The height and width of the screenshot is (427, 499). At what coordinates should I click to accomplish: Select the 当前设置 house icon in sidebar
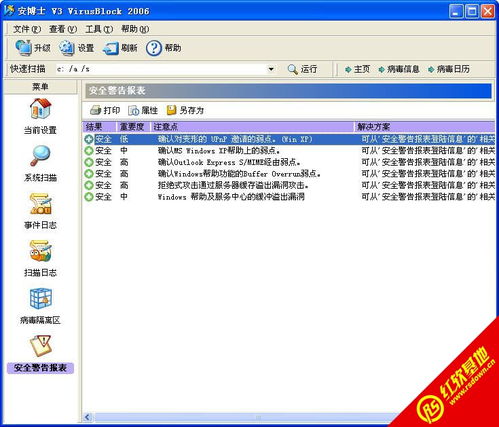40,109
